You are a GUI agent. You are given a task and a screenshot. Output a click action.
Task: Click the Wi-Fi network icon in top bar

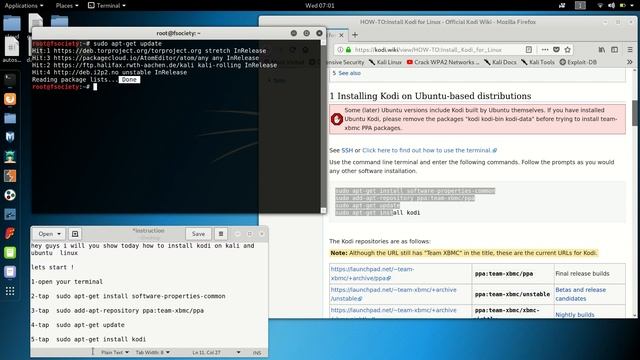pos(600,5)
